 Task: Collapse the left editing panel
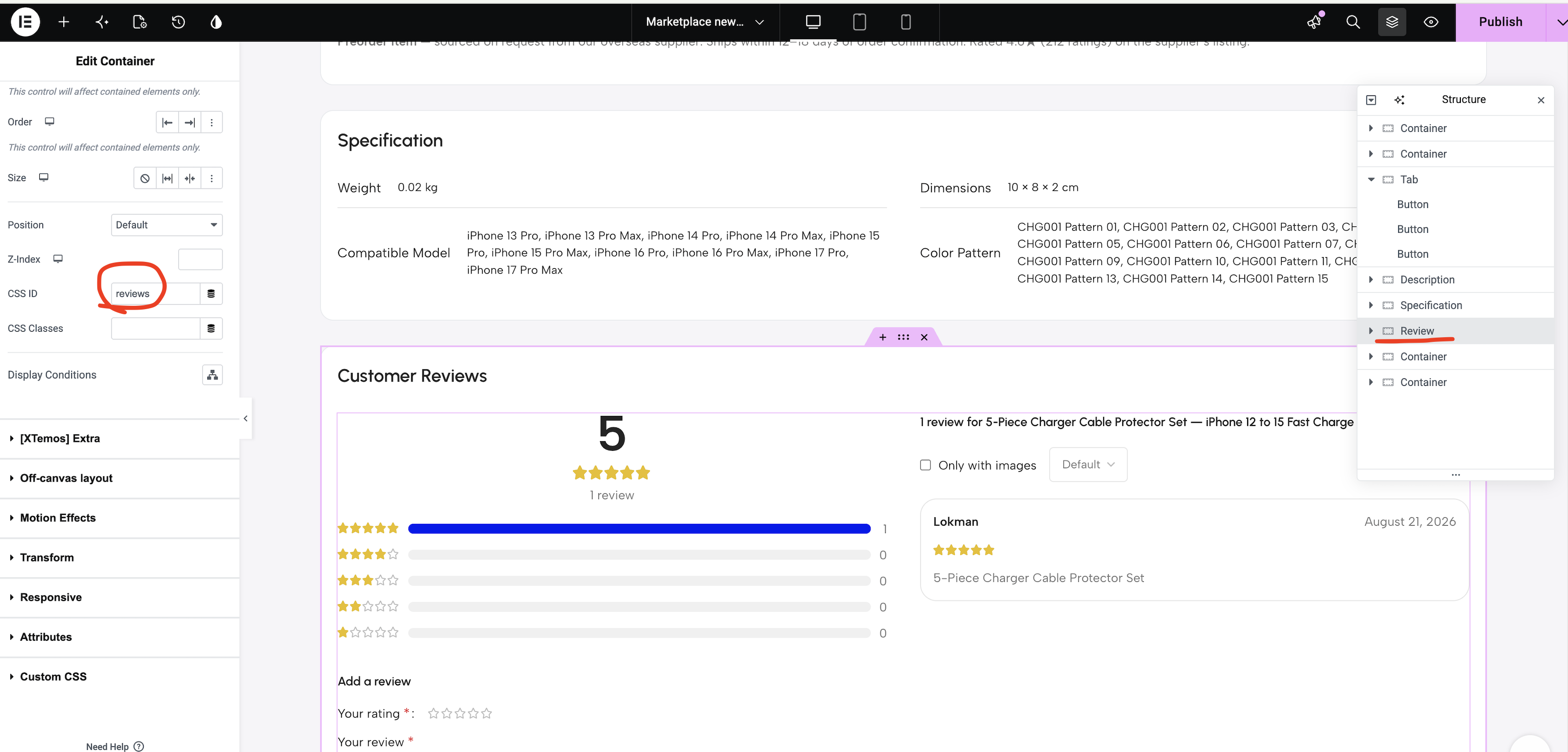pyautogui.click(x=245, y=419)
